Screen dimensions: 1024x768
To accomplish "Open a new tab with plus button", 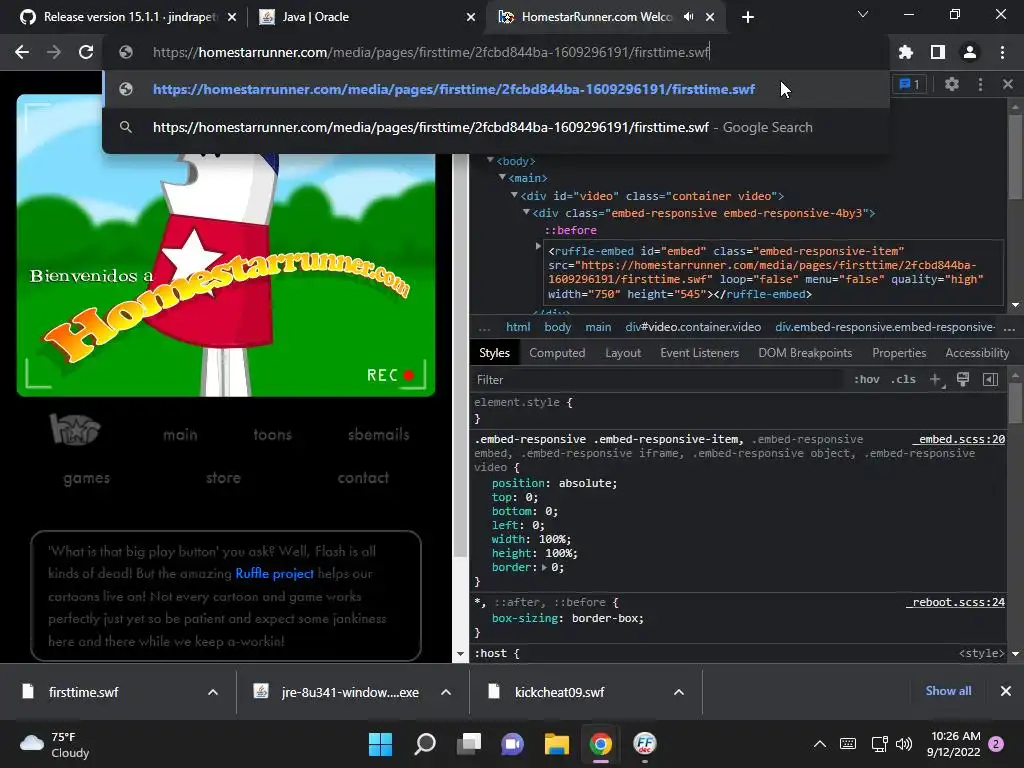I will (x=748, y=17).
